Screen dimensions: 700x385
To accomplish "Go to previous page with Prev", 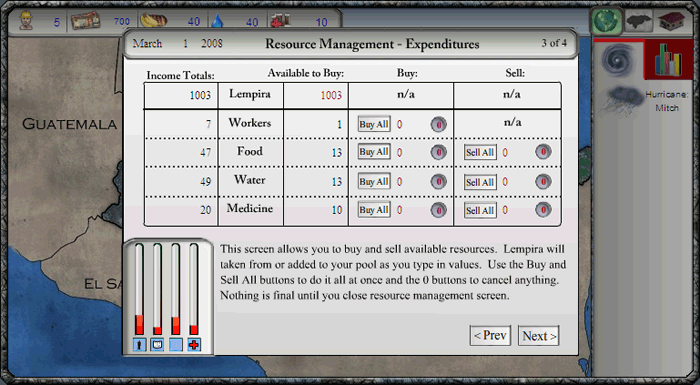I will (x=490, y=335).
